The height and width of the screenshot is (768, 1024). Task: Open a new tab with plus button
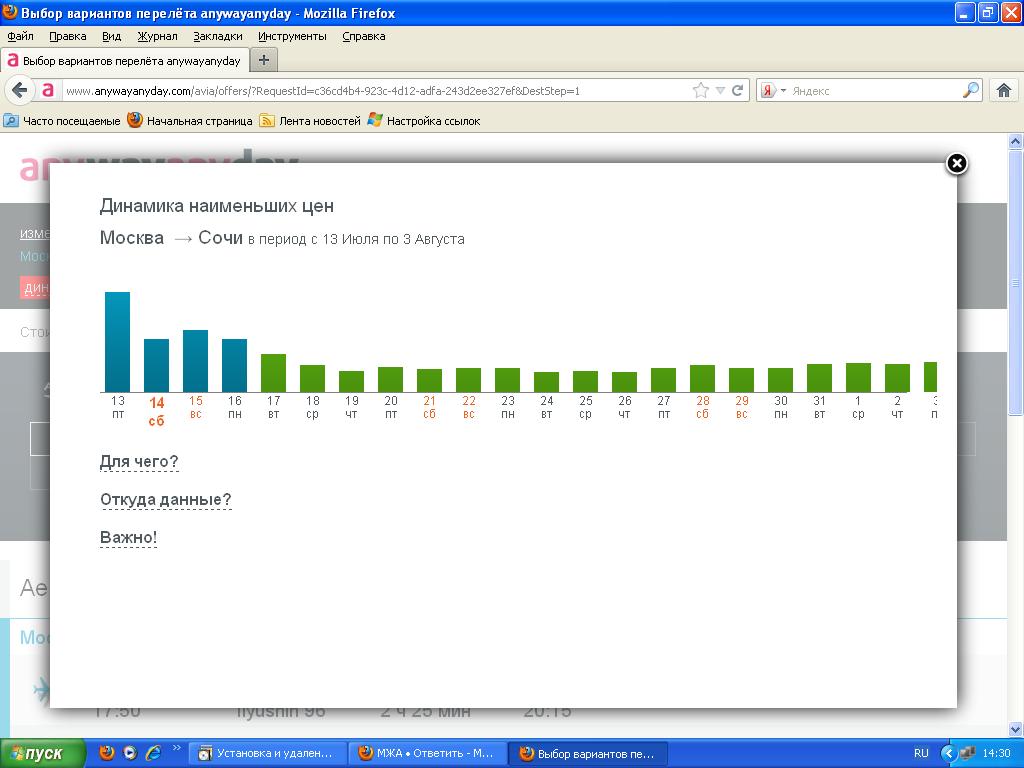[x=264, y=60]
